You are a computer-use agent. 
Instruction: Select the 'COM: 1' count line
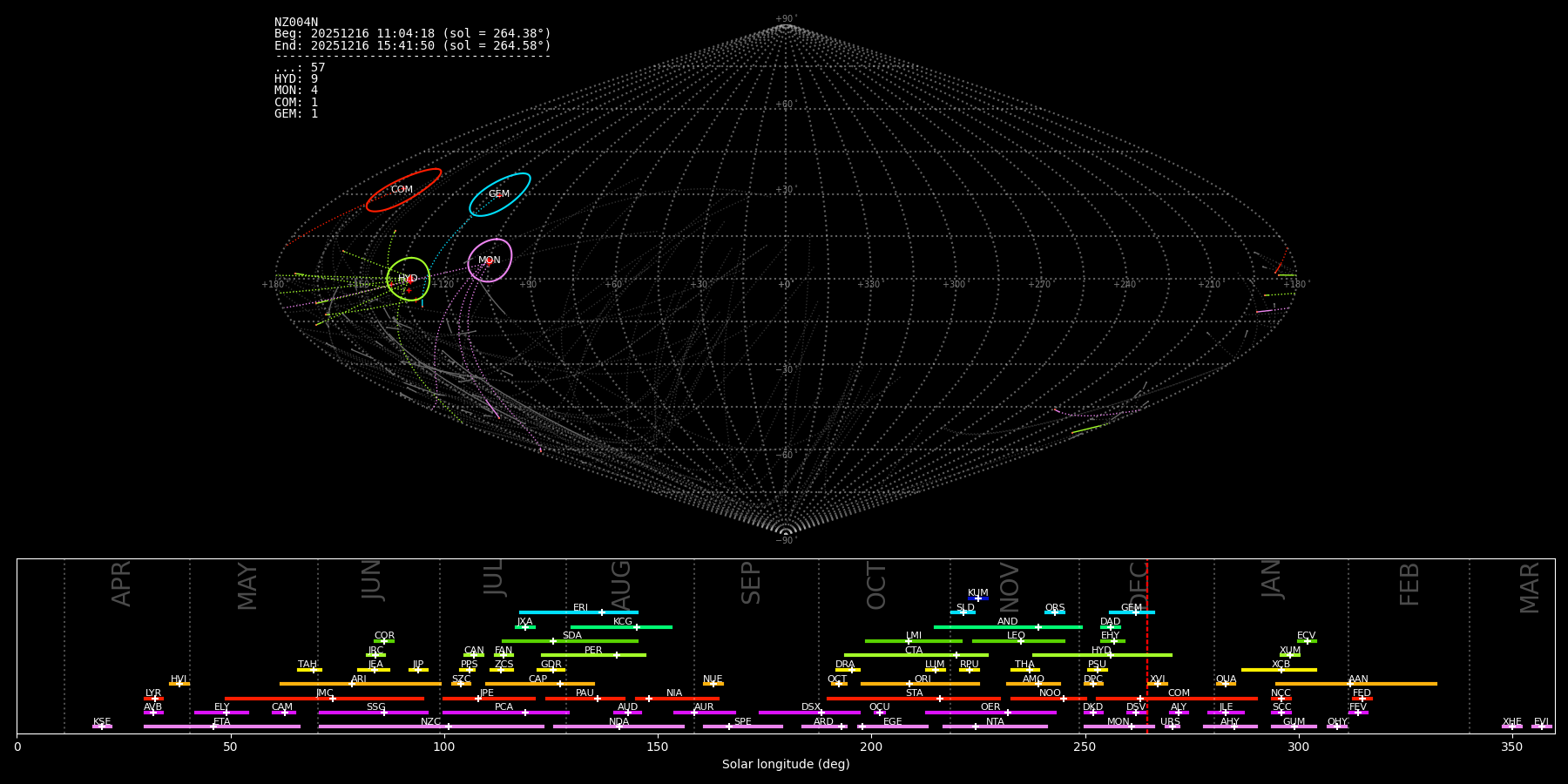tap(296, 103)
